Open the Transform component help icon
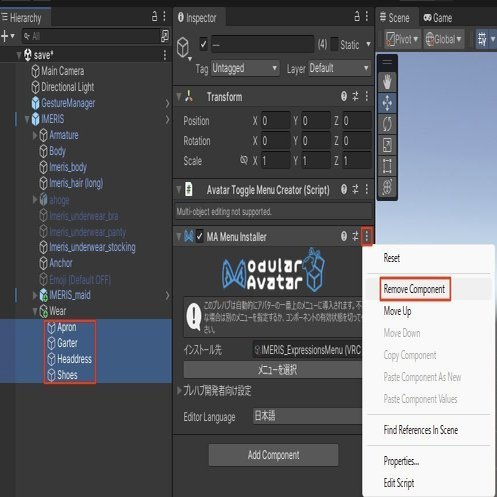 coord(344,97)
